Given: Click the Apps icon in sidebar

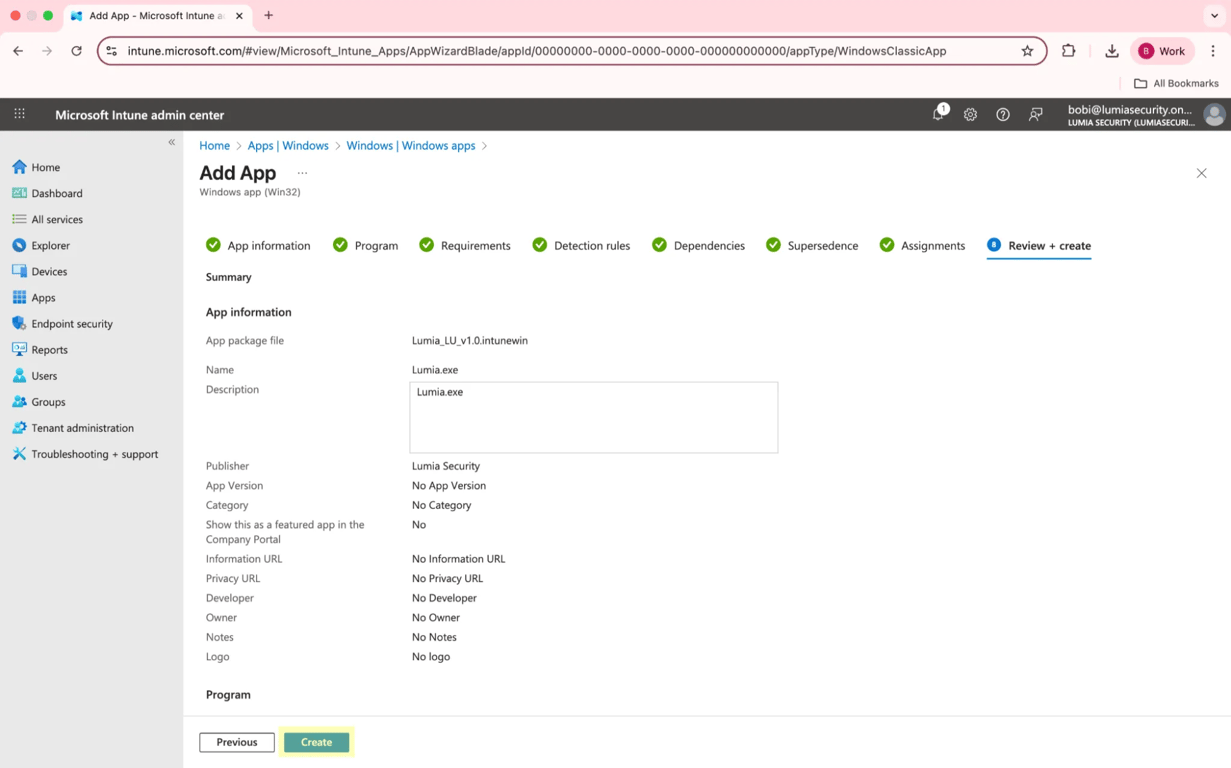Looking at the screenshot, I should point(19,297).
